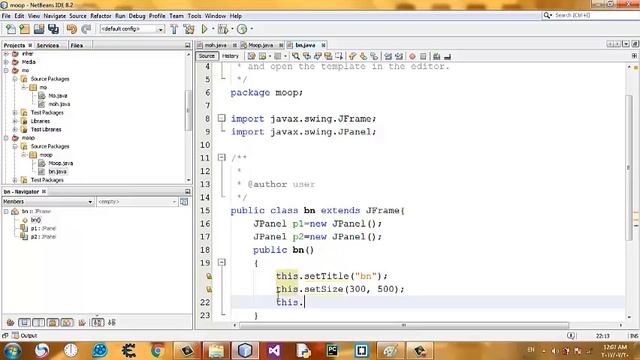Click Shift Line Left icon

pyautogui.click(x=388, y=56)
